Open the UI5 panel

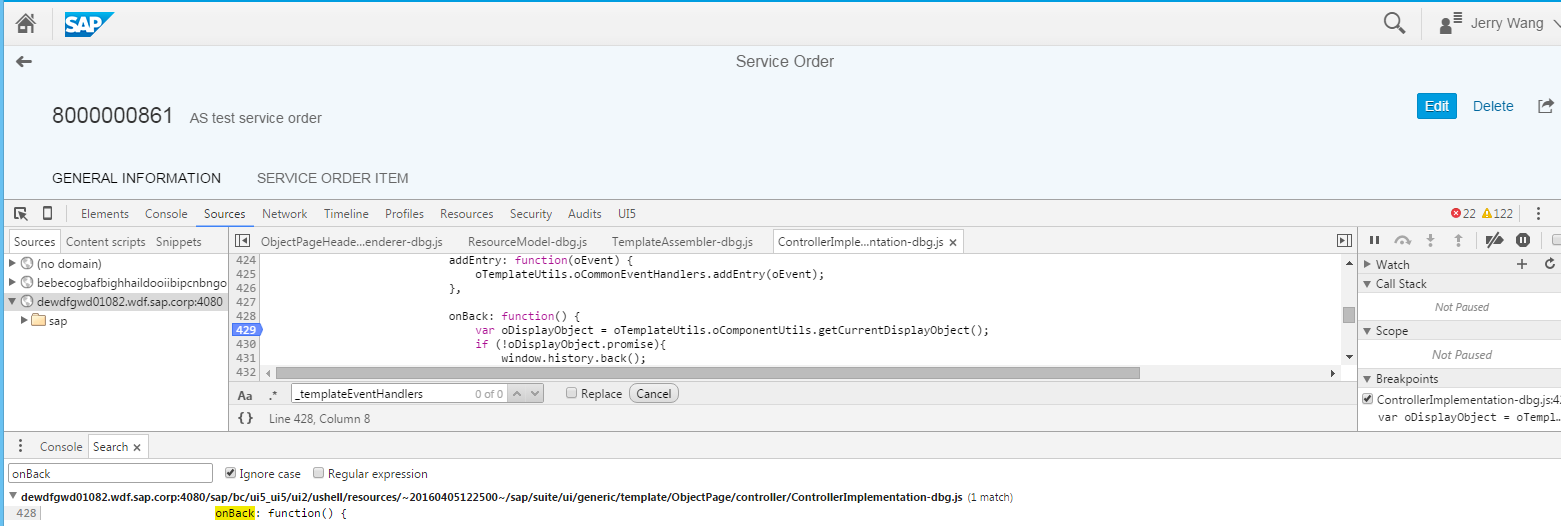pos(627,214)
